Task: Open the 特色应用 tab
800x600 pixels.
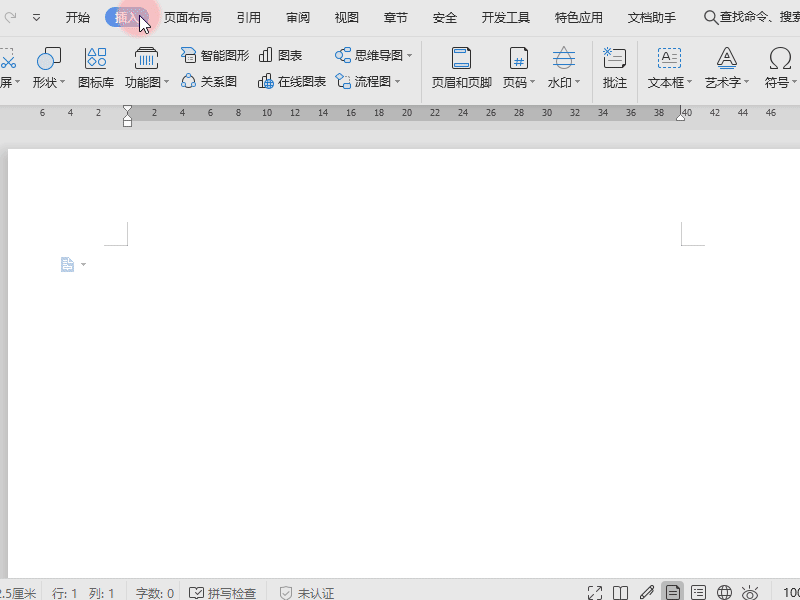Action: tap(579, 18)
